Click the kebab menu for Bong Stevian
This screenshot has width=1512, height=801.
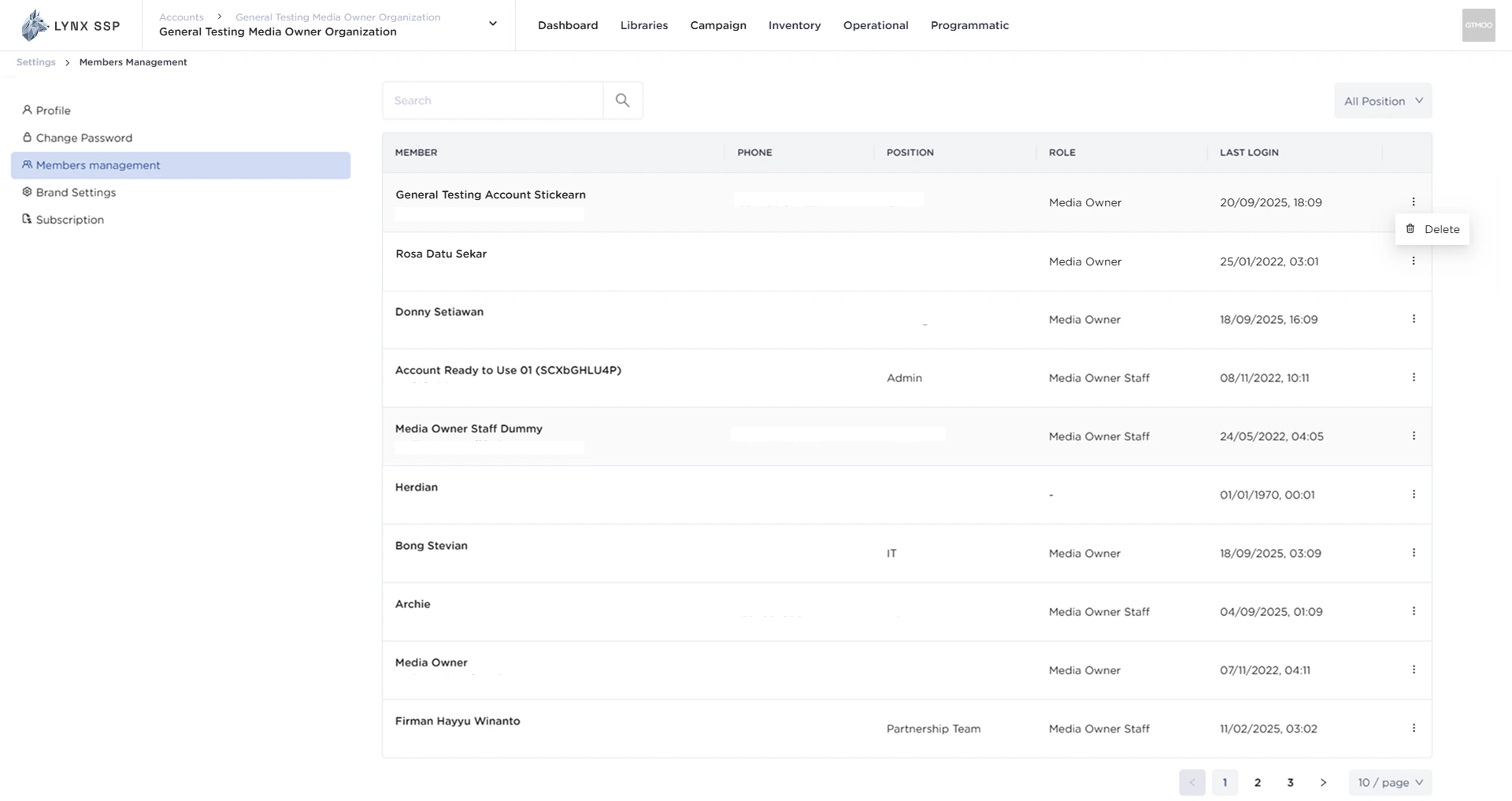1414,552
